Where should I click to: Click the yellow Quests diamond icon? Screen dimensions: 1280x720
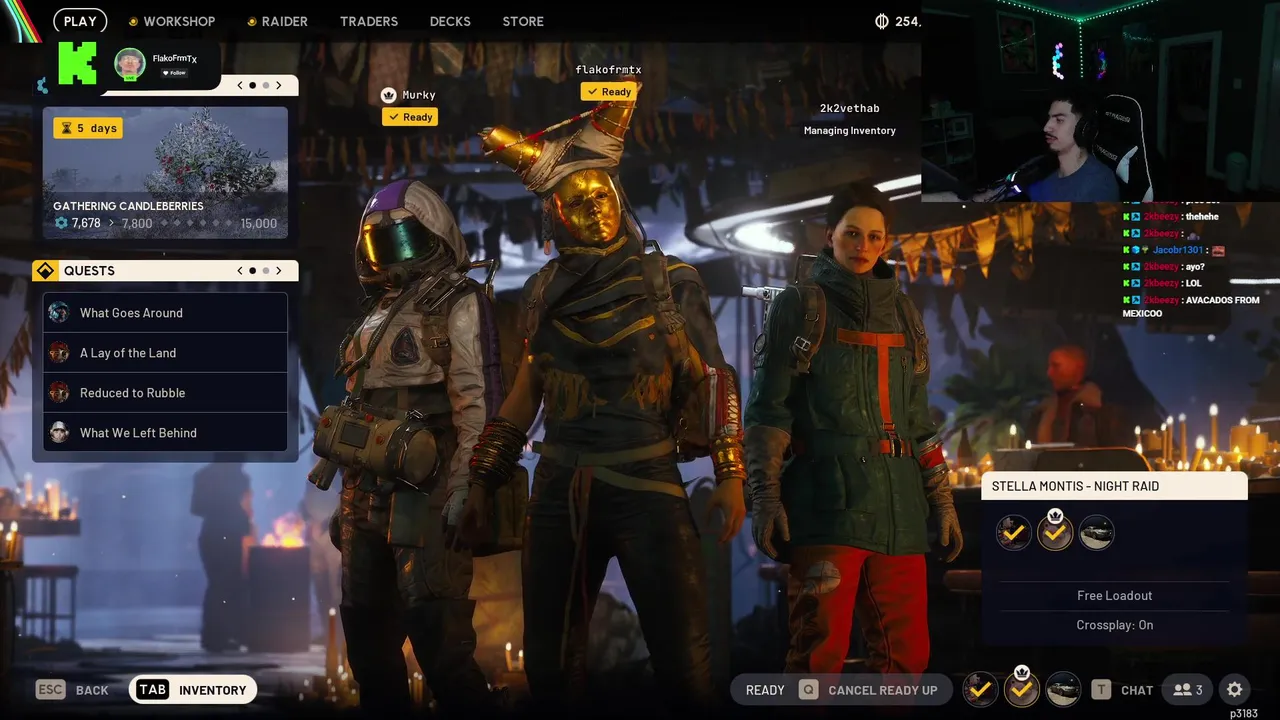(45, 270)
